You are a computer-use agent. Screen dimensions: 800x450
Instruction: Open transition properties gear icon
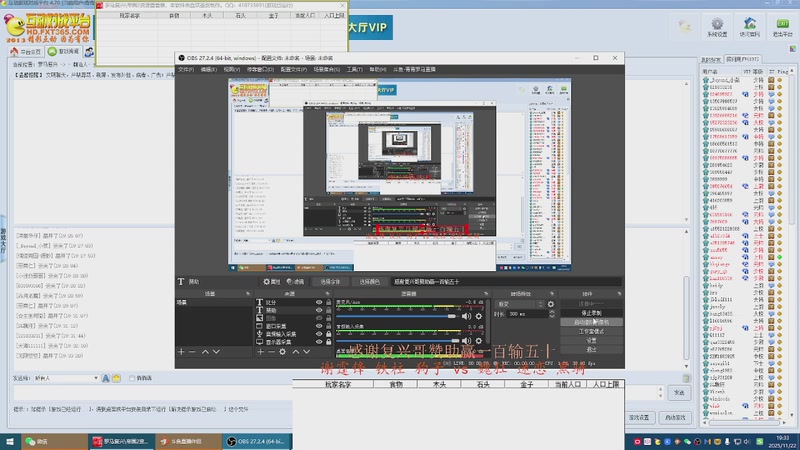coord(551,304)
